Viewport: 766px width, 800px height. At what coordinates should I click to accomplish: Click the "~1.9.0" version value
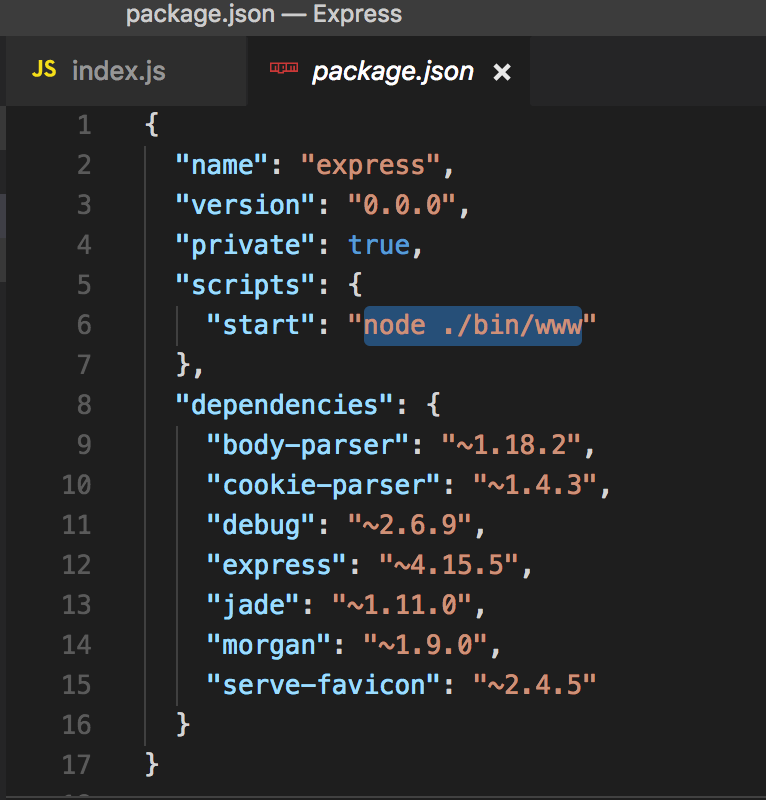click(x=425, y=645)
